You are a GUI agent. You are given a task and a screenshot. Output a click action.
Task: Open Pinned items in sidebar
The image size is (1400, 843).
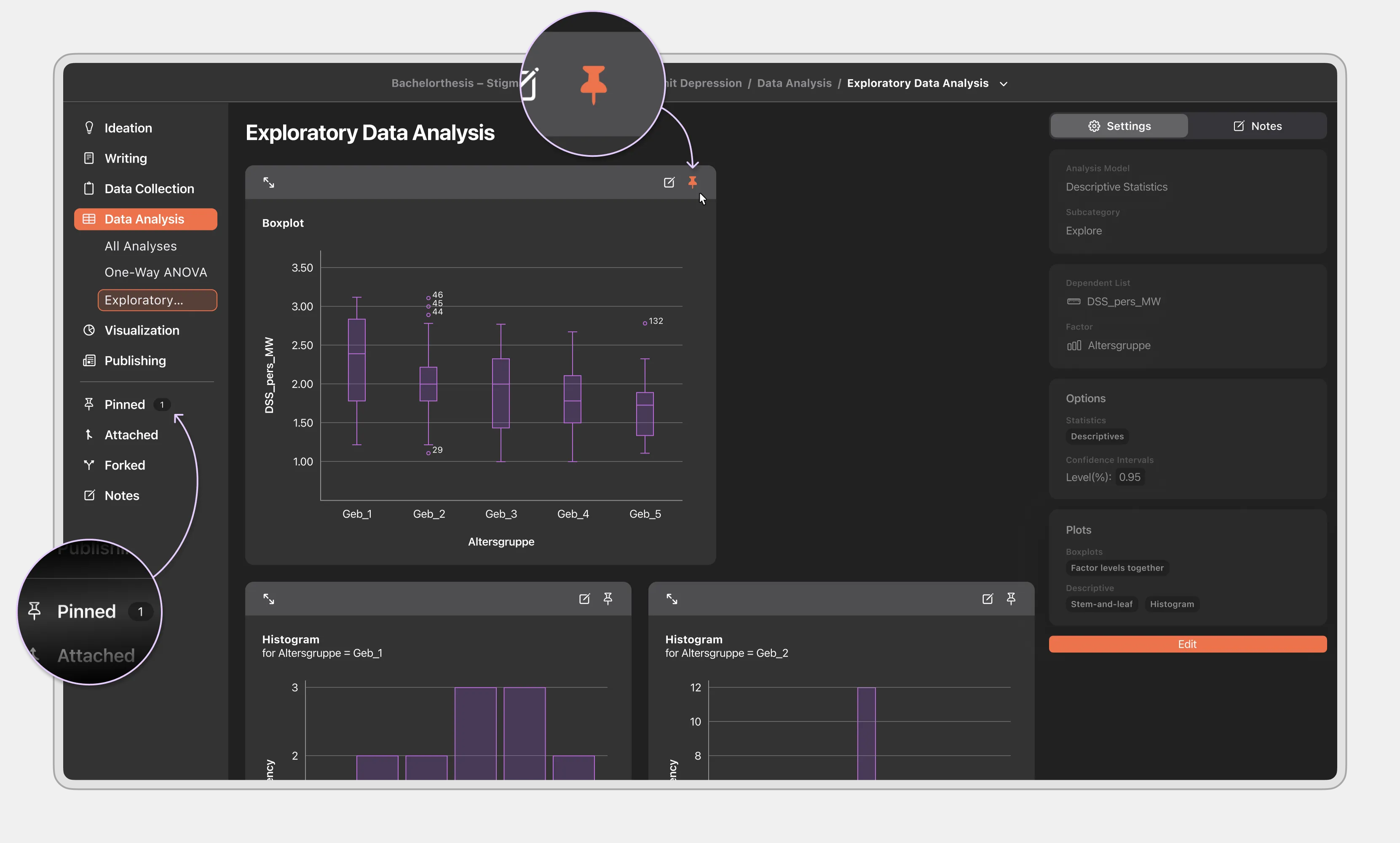tap(125, 405)
